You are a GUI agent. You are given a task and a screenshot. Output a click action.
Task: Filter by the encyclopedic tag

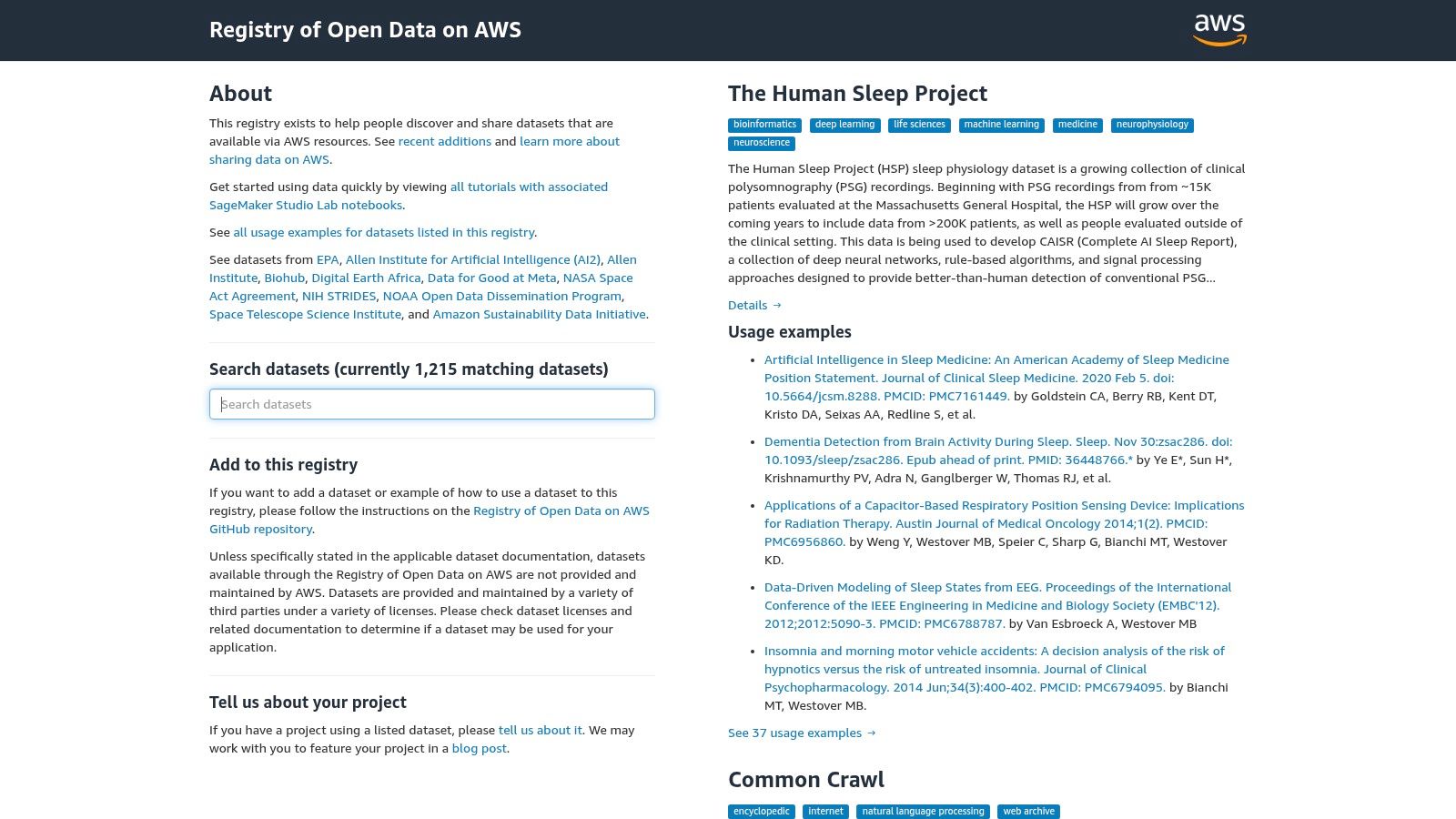click(762, 812)
